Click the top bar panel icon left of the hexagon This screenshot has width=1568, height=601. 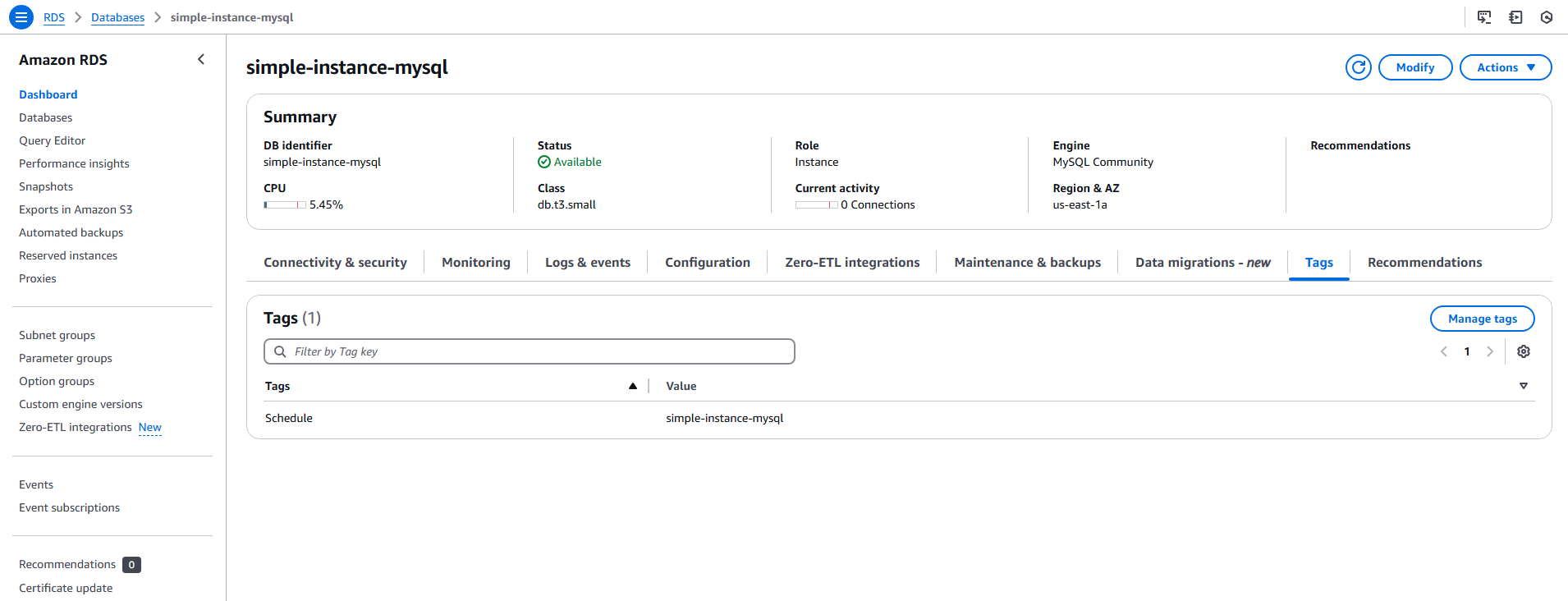[1515, 17]
